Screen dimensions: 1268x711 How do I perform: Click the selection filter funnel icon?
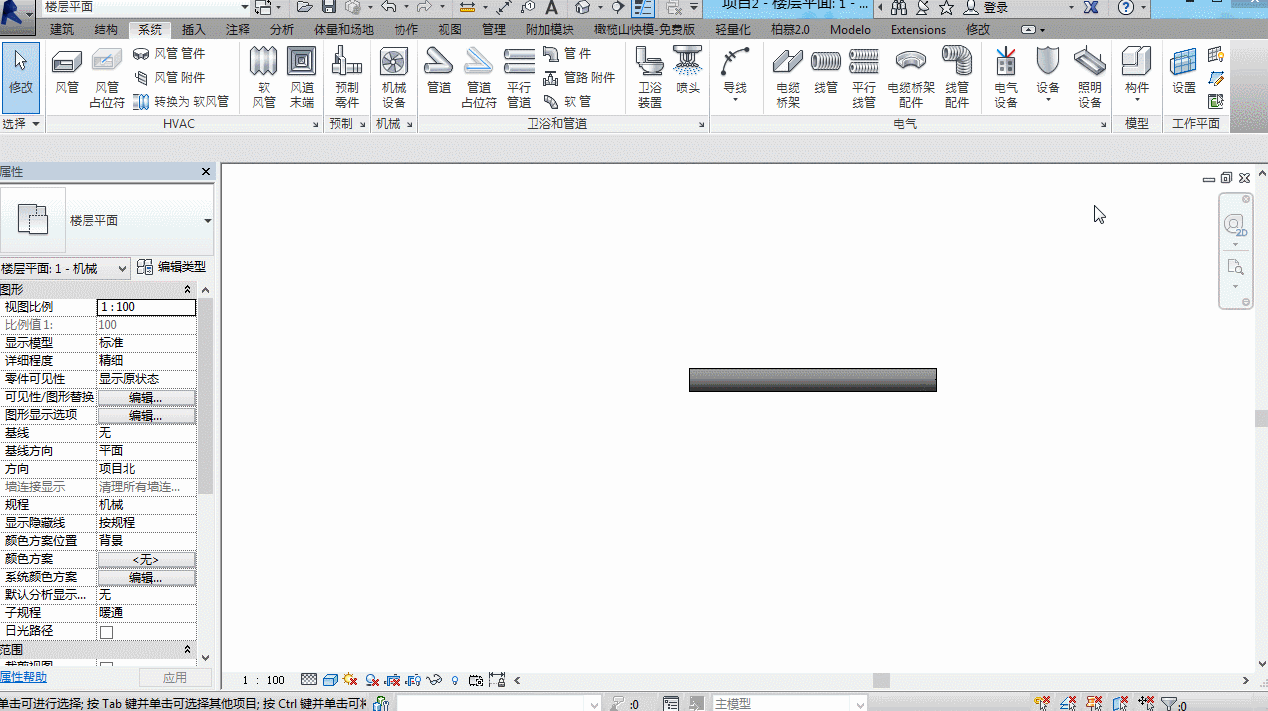1167,704
